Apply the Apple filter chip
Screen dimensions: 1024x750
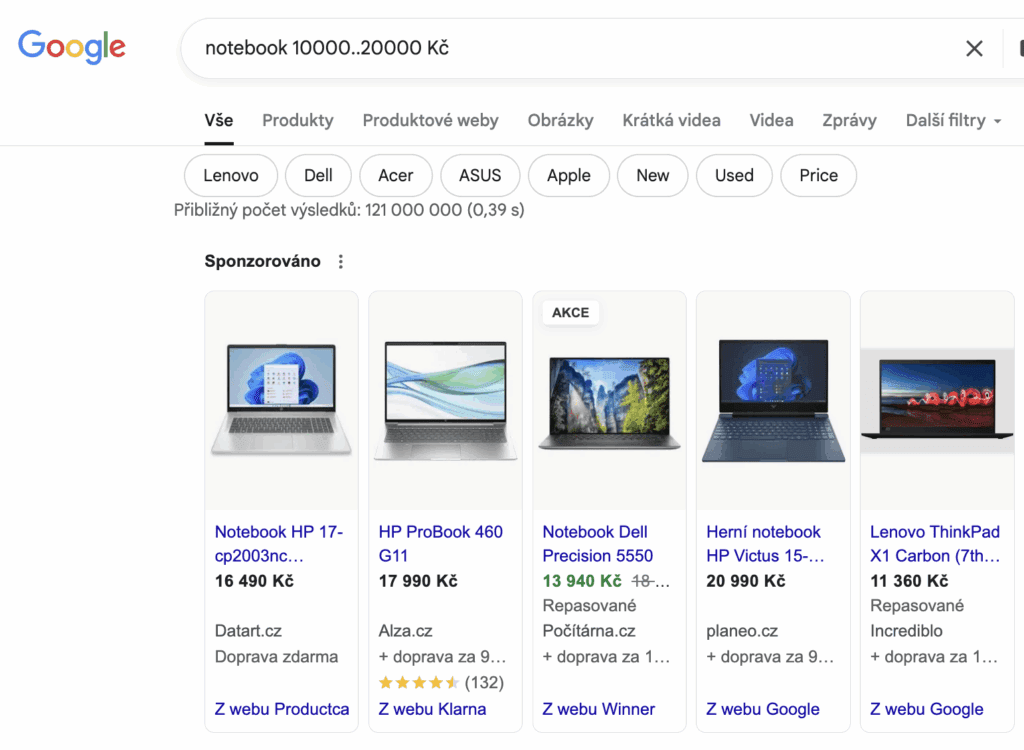pyautogui.click(x=569, y=176)
